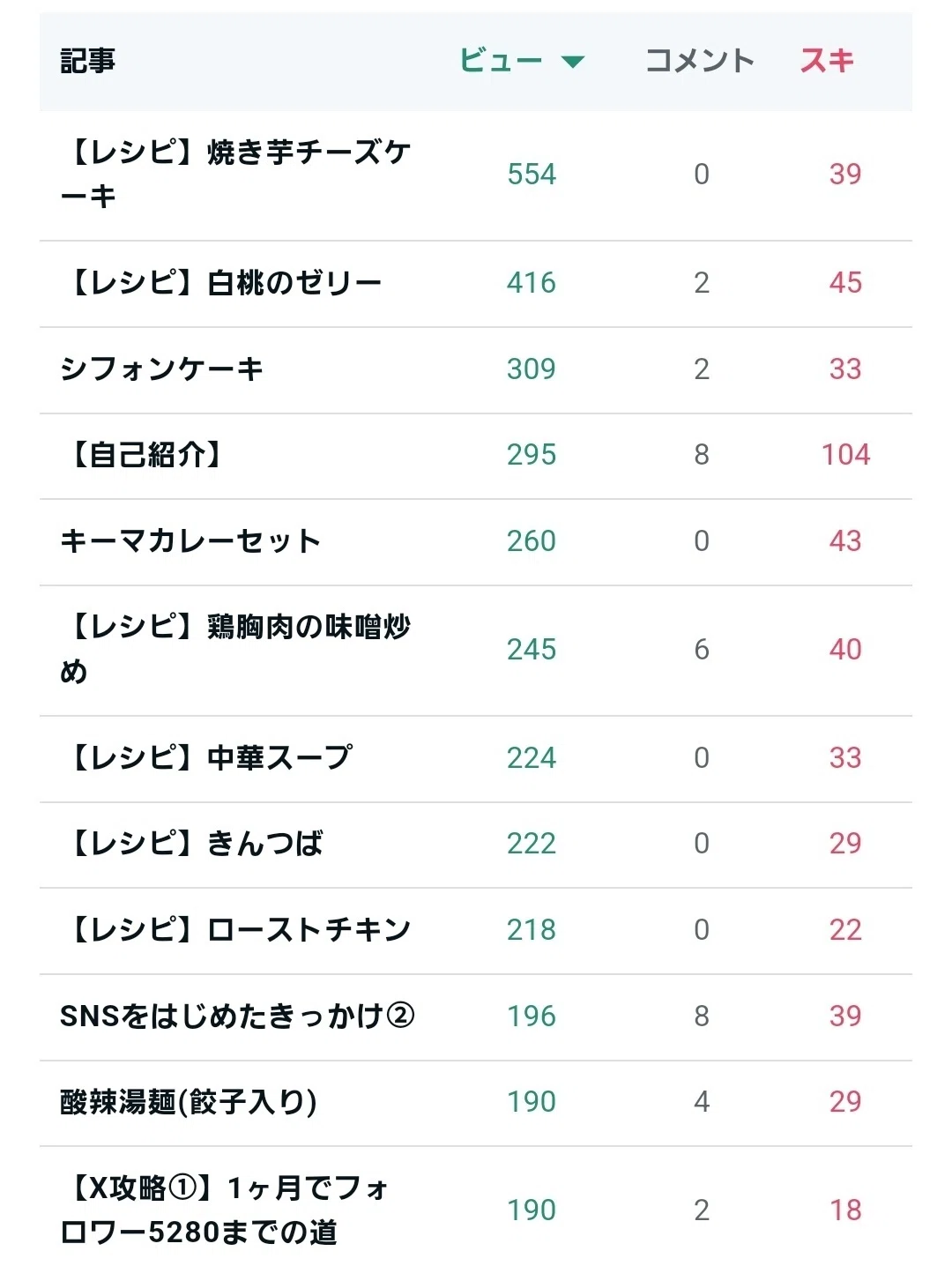Sort articles by コメント column
Screen dimensions: 952x1266
tap(700, 61)
